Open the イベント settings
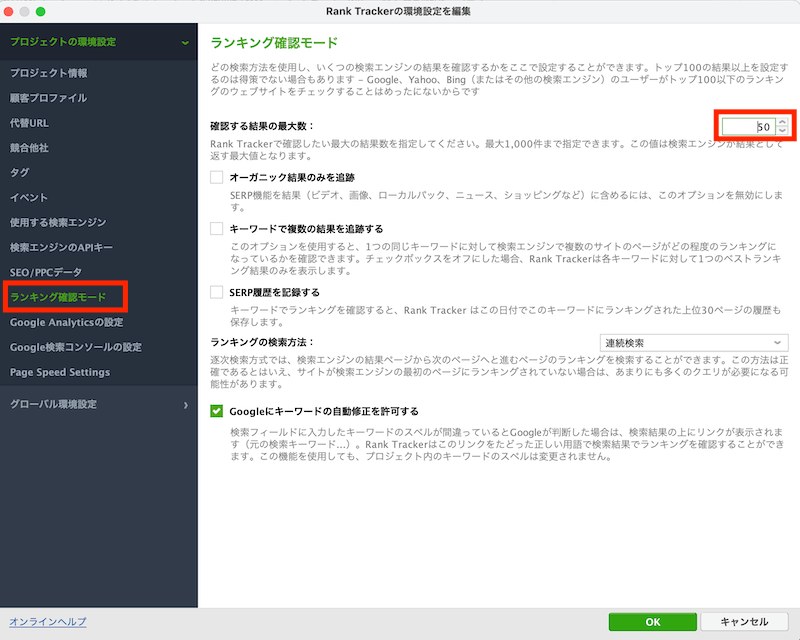800x640 pixels. tap(29, 198)
